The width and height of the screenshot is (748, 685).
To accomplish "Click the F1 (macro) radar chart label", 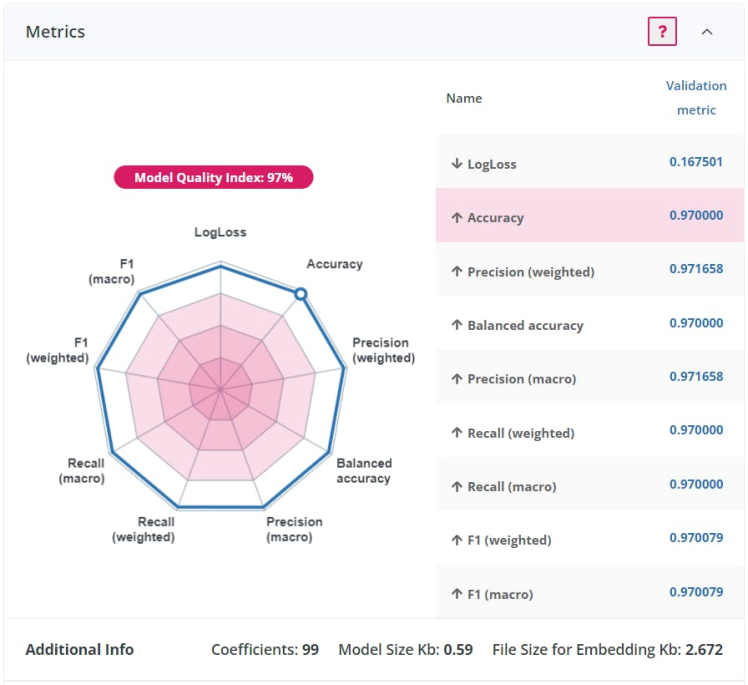I will pos(111,272).
